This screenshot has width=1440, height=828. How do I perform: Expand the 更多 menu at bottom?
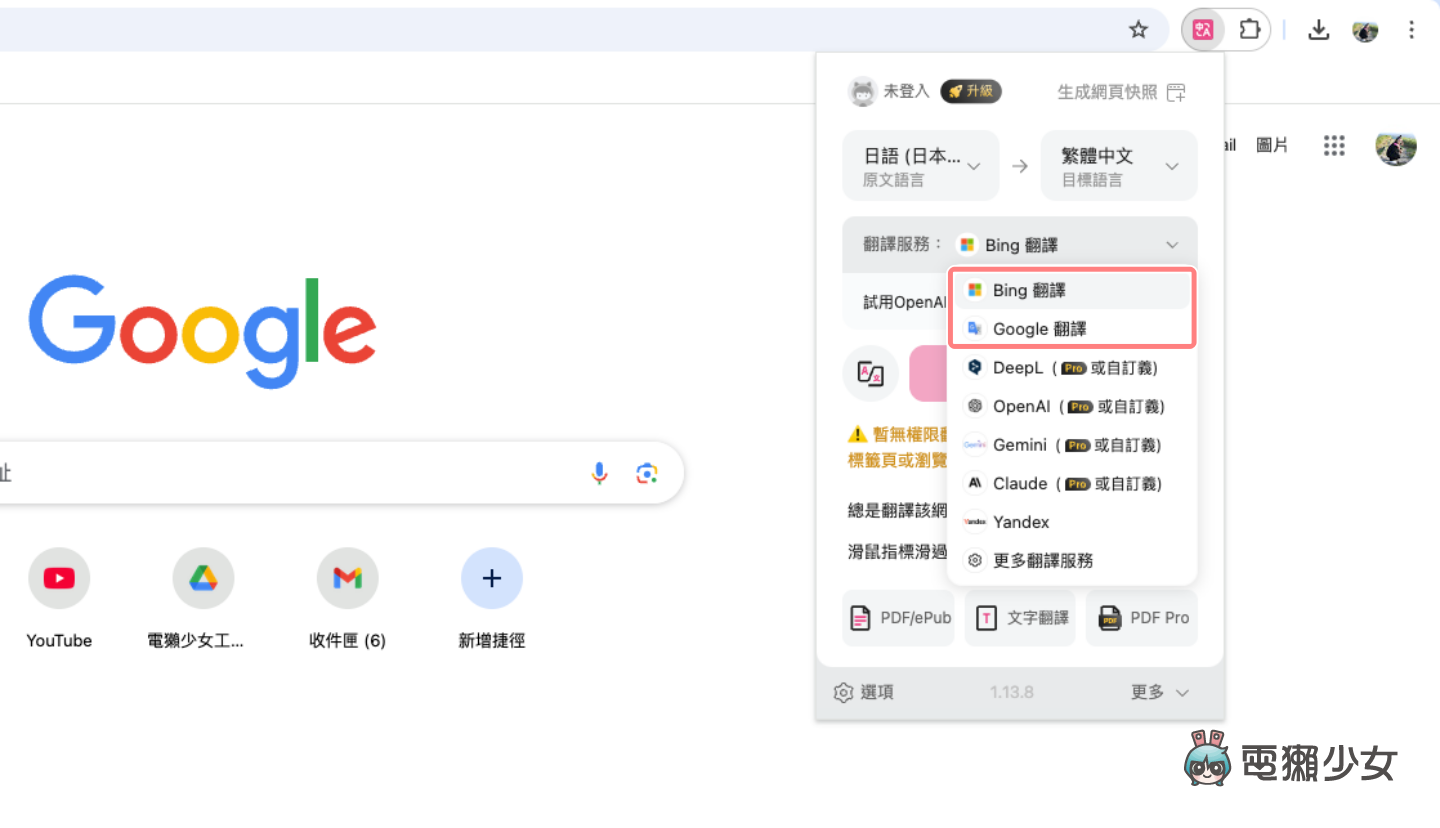coord(1159,692)
